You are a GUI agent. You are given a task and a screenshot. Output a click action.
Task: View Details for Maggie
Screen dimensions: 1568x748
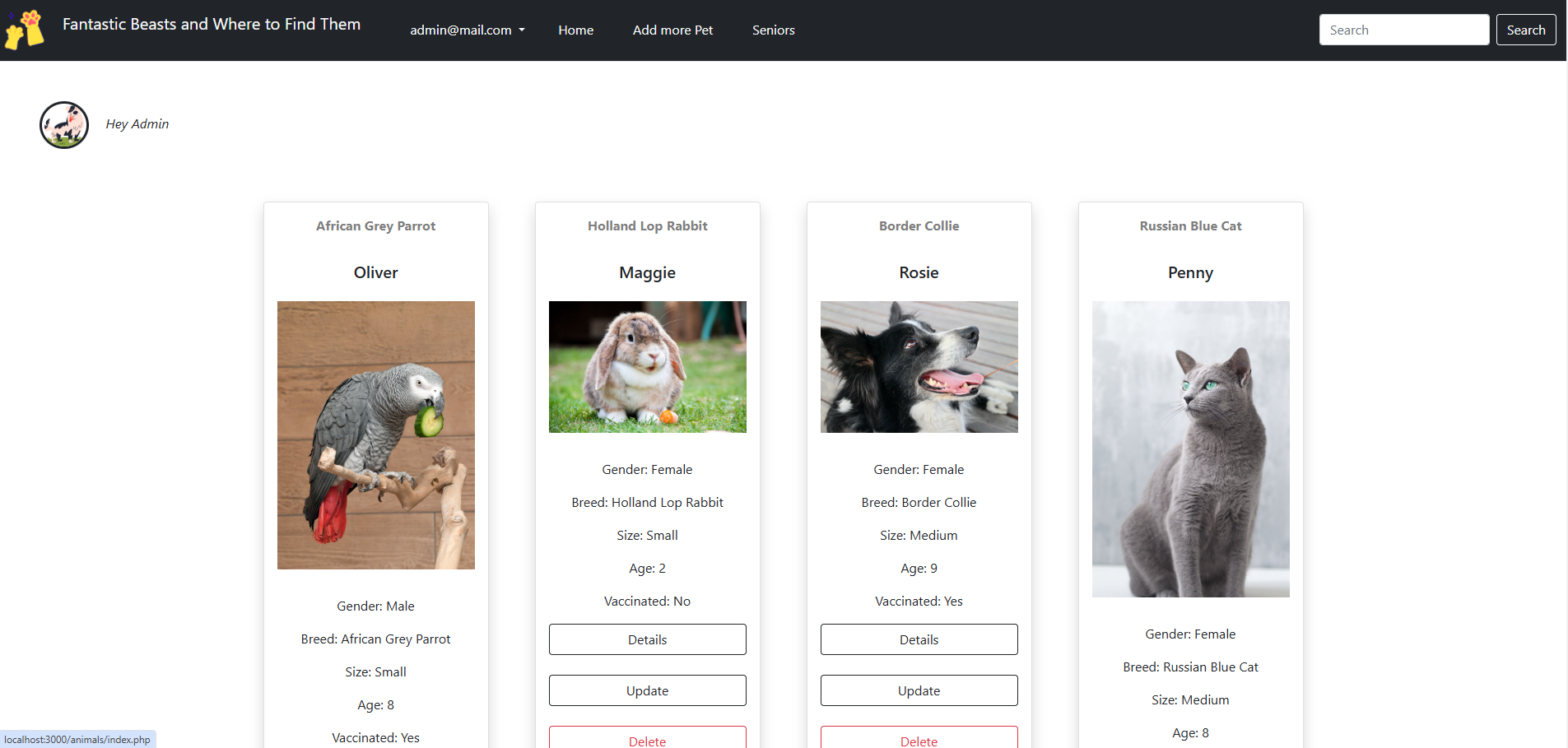tap(648, 639)
